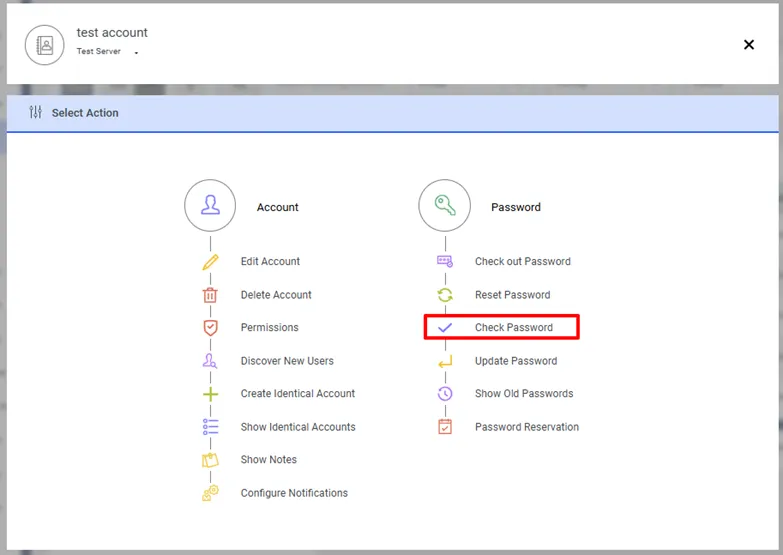Viewport: 783px width, 555px height.
Task: View Show Old Passwords
Action: point(524,394)
